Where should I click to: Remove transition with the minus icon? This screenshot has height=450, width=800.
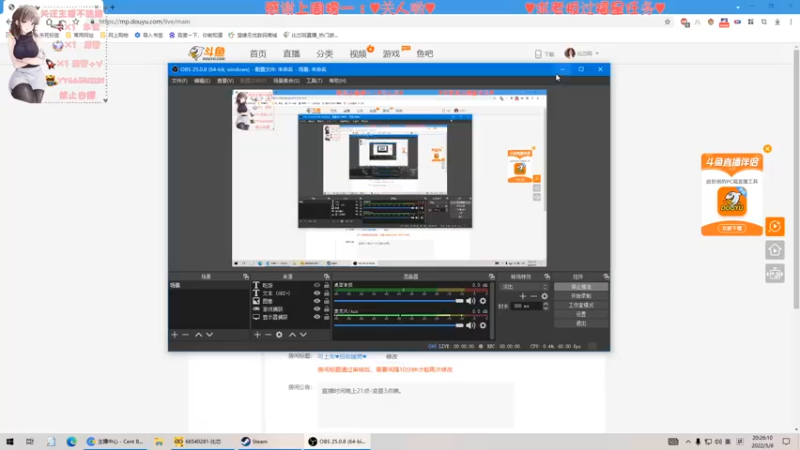pos(534,296)
